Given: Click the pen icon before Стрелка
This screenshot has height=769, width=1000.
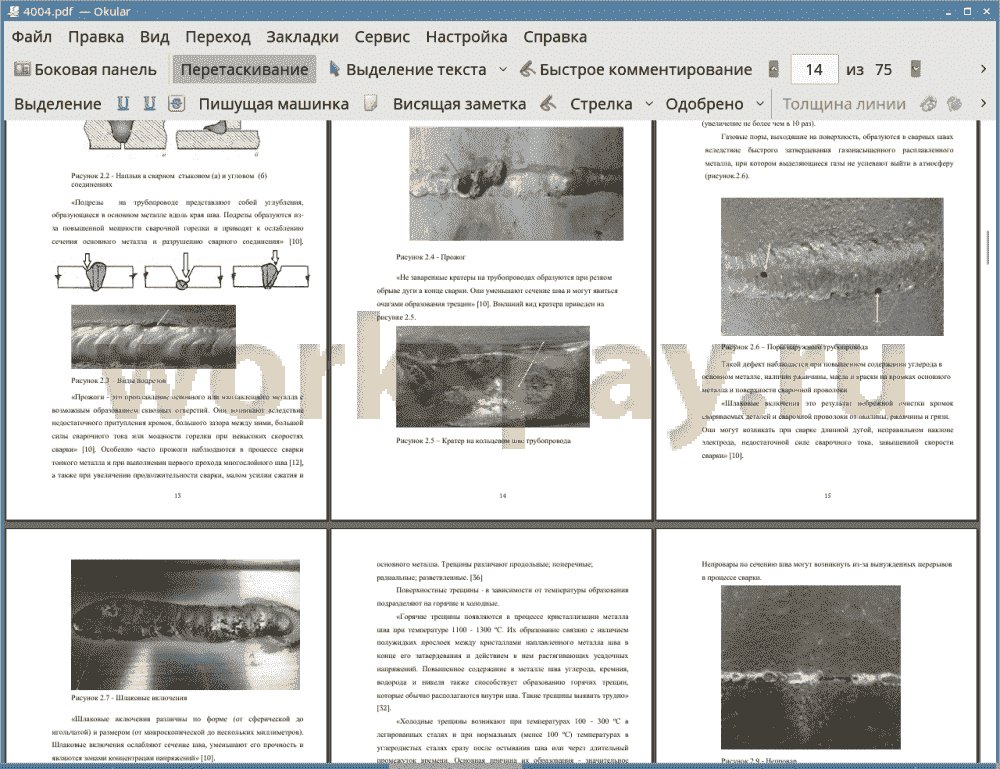Looking at the screenshot, I should coord(548,103).
